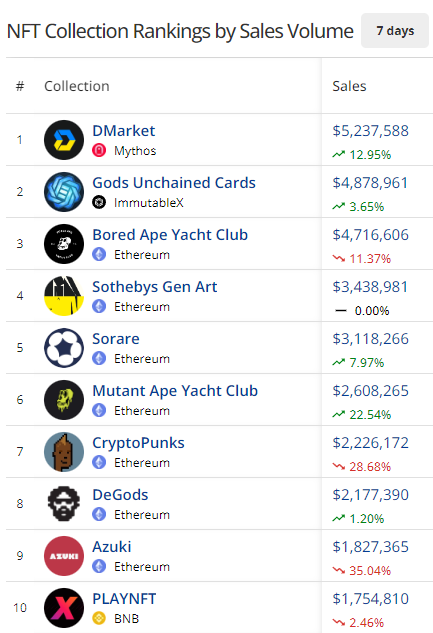
Task: Click the Mythos chain icon under DMarket
Action: pyautogui.click(x=99, y=151)
